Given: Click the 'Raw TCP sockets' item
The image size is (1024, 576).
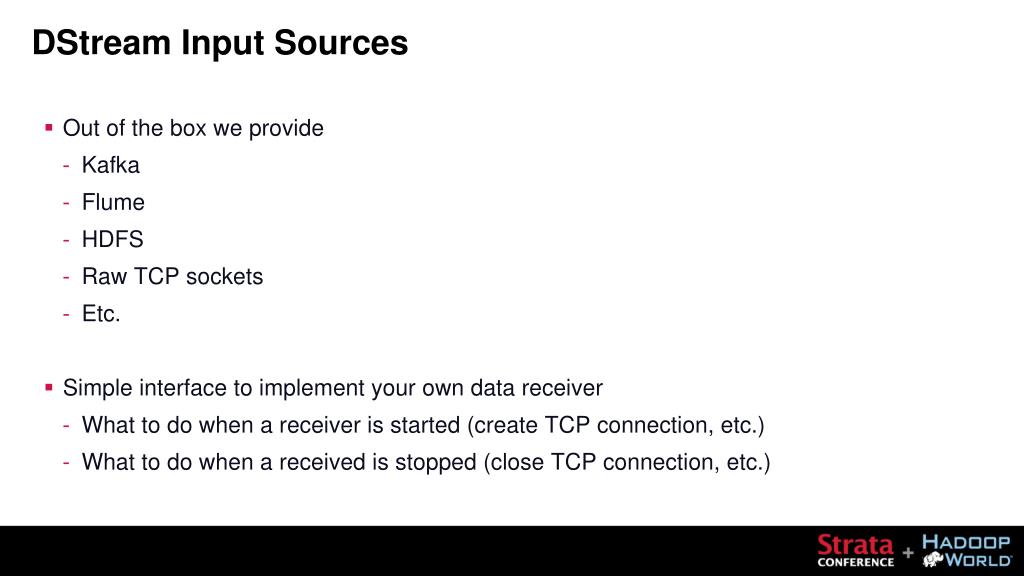Looking at the screenshot, I should (x=172, y=277).
